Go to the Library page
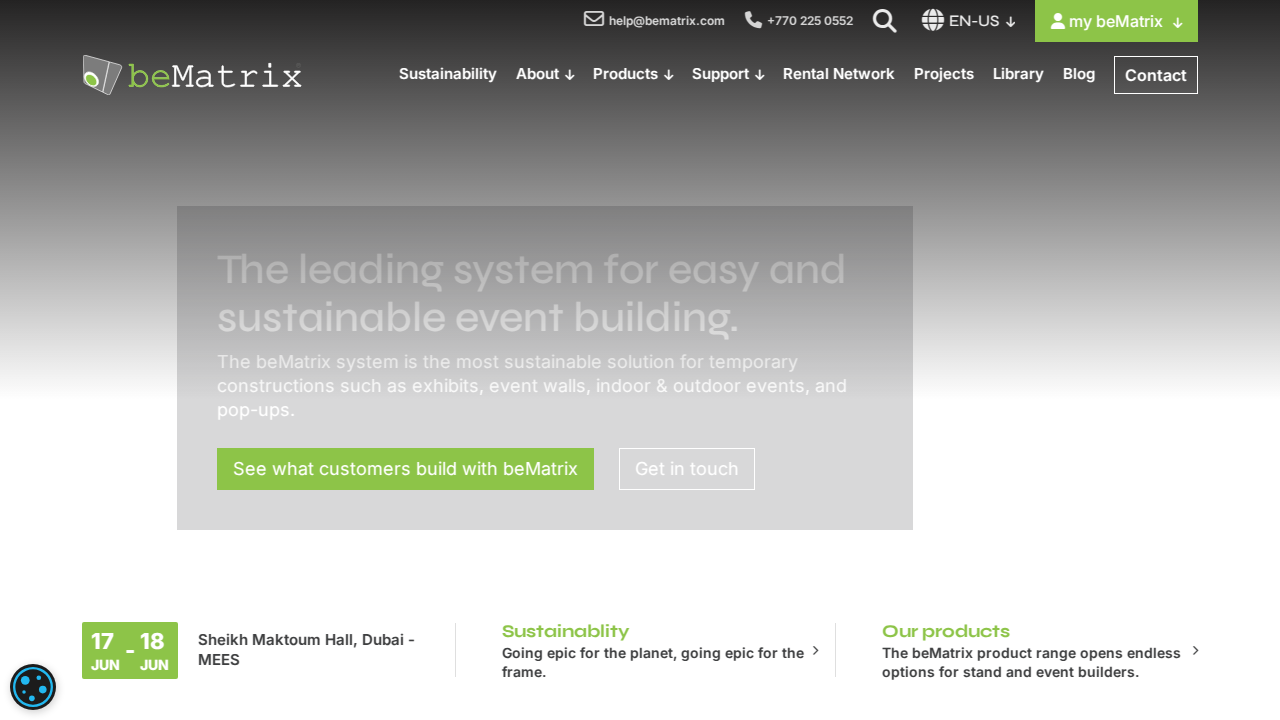 [1018, 74]
